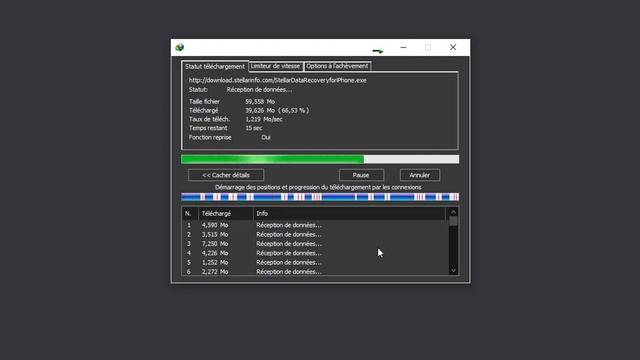
Task: Click the download rate 1,219 Mo/sec
Action: click(x=264, y=120)
